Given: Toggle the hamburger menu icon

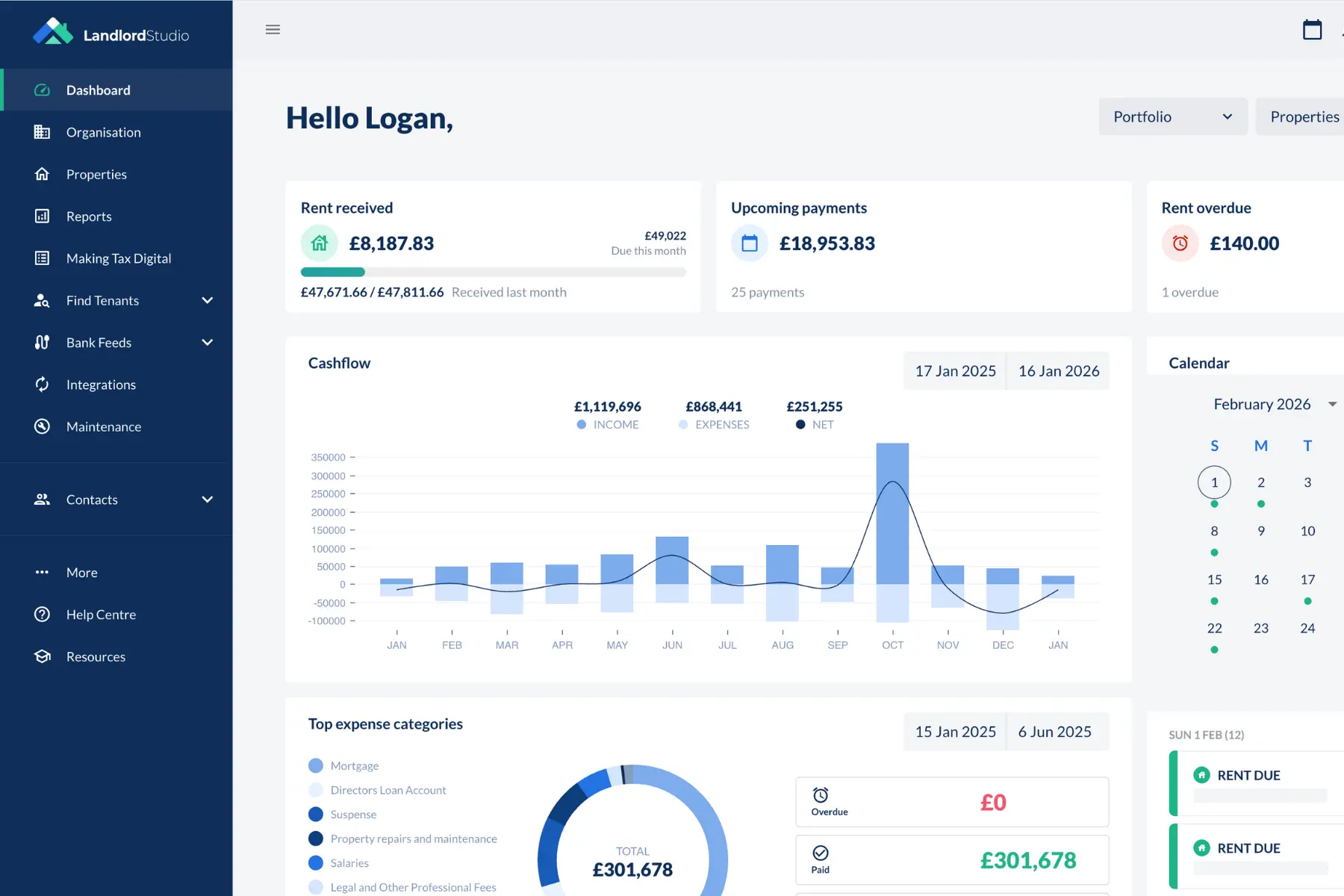Looking at the screenshot, I should point(273,30).
